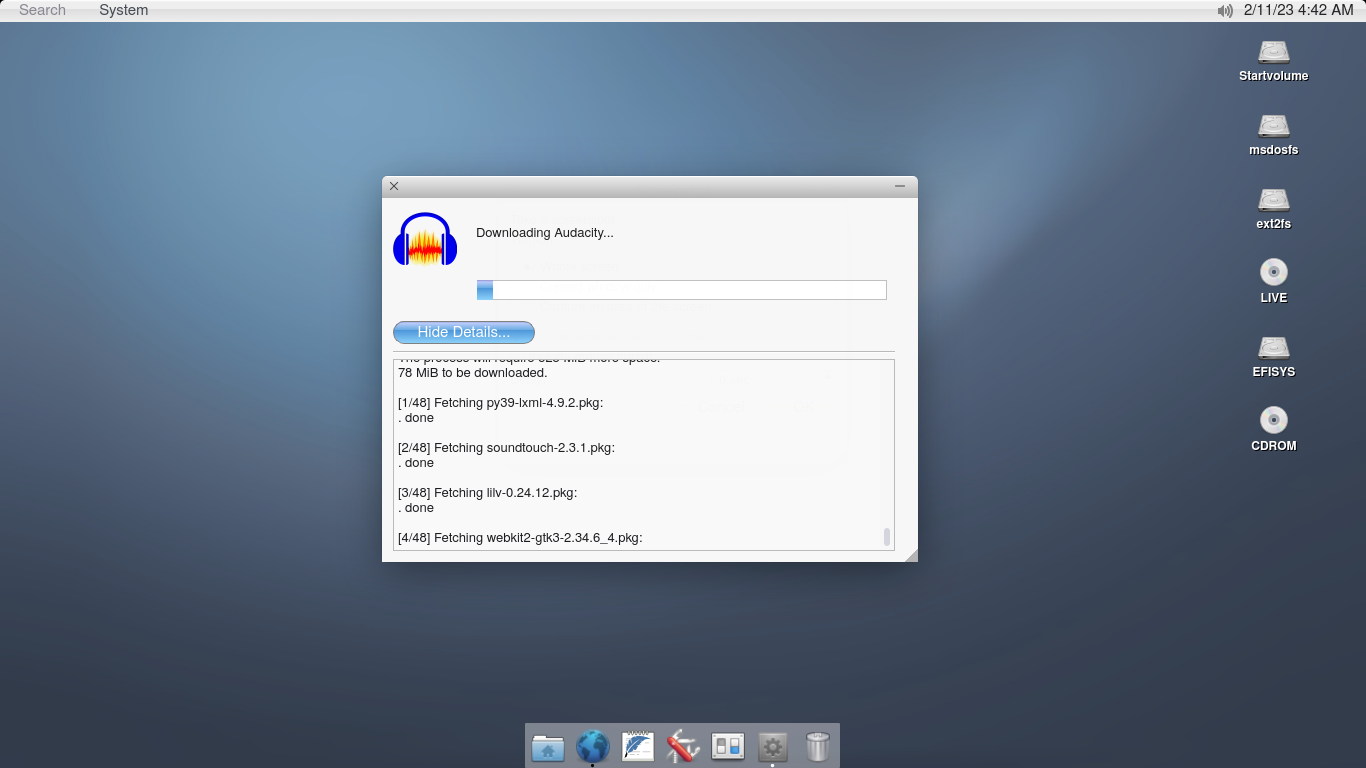1366x768 pixels.
Task: Click the volume speaker icon in the menu bar
Action: 1225,10
